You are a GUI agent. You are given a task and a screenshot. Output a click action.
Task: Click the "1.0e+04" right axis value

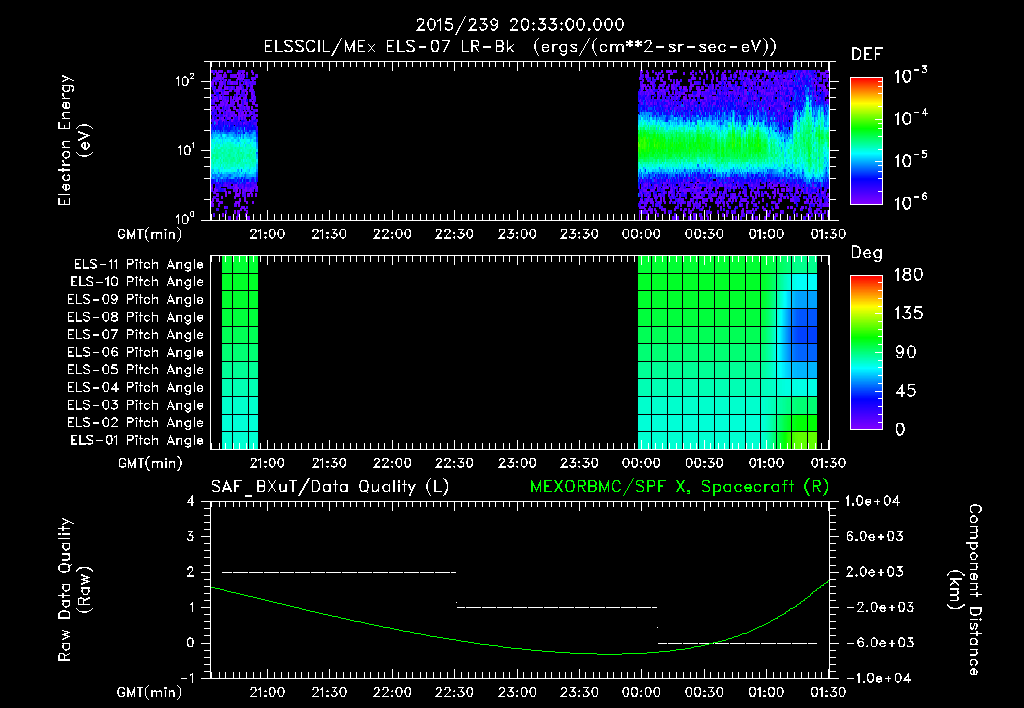click(872, 501)
